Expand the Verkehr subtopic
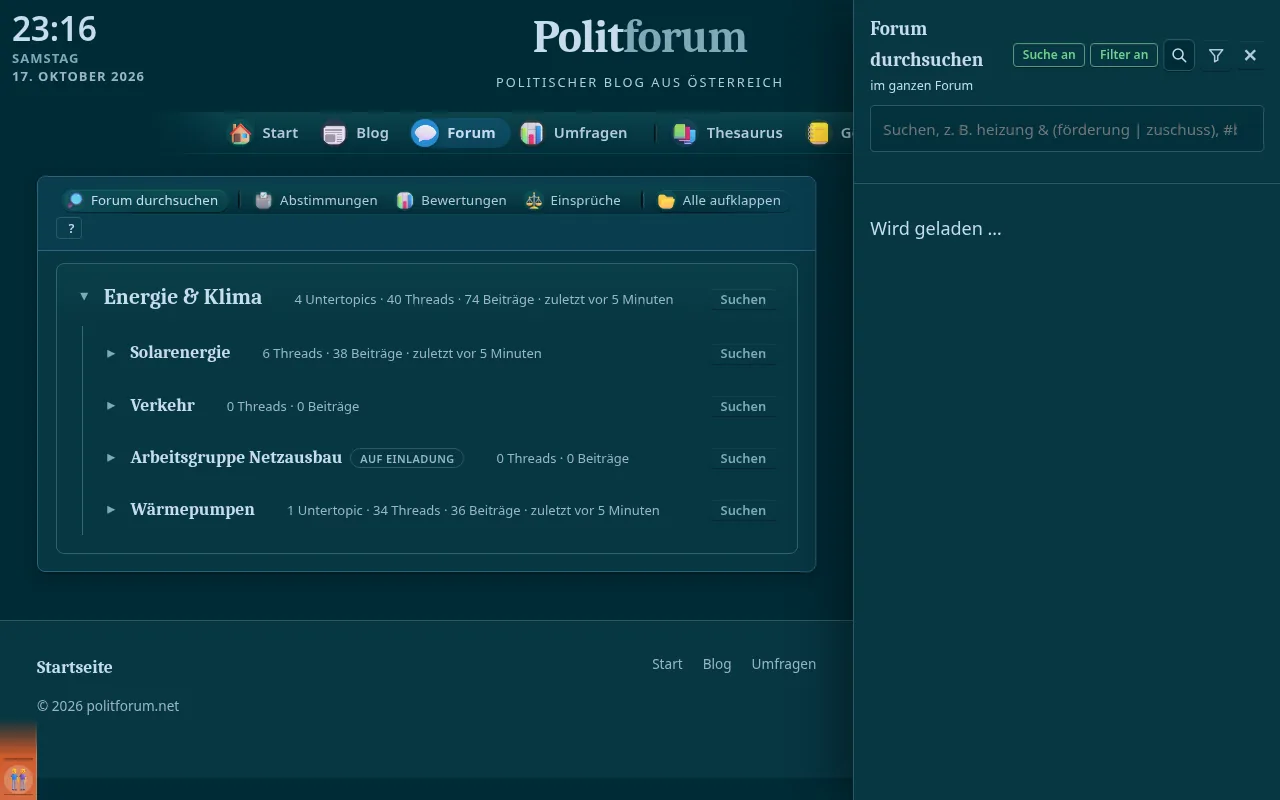The width and height of the screenshot is (1280, 800). pyautogui.click(x=111, y=406)
